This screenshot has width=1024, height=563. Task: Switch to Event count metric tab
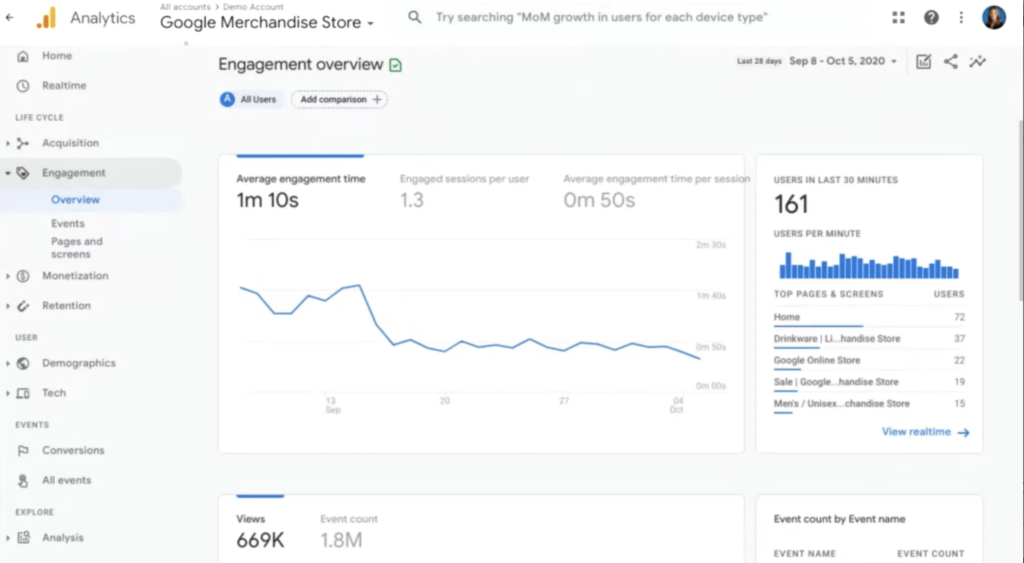[349, 532]
